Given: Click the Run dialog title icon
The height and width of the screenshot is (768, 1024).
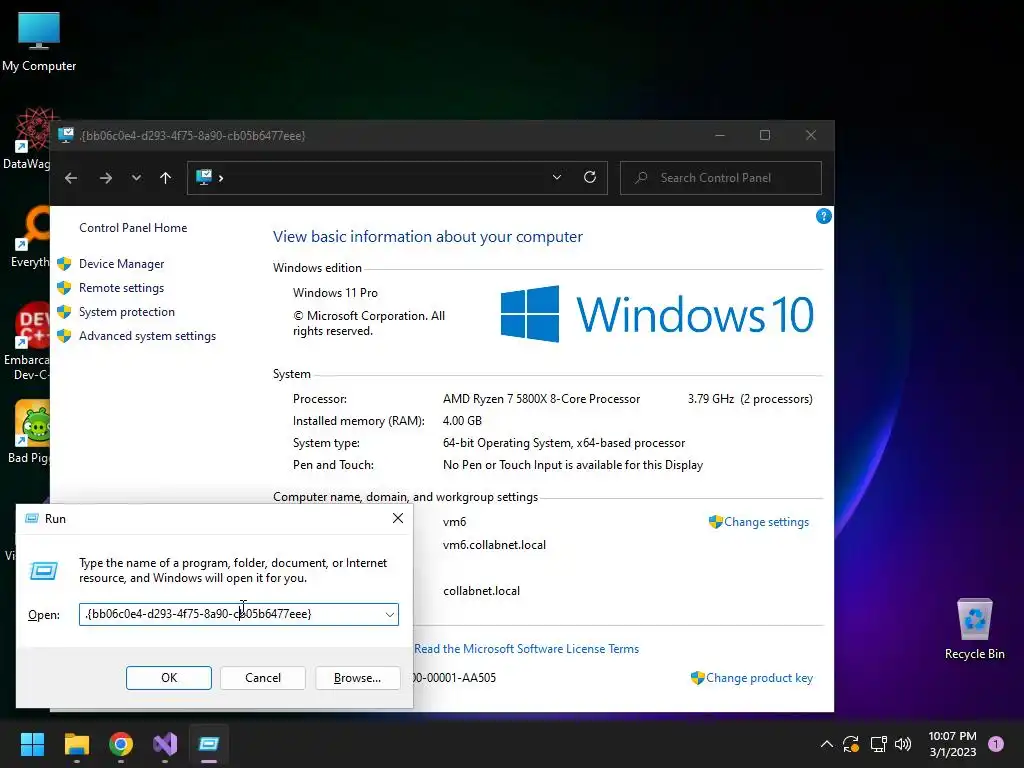Looking at the screenshot, I should (x=31, y=519).
